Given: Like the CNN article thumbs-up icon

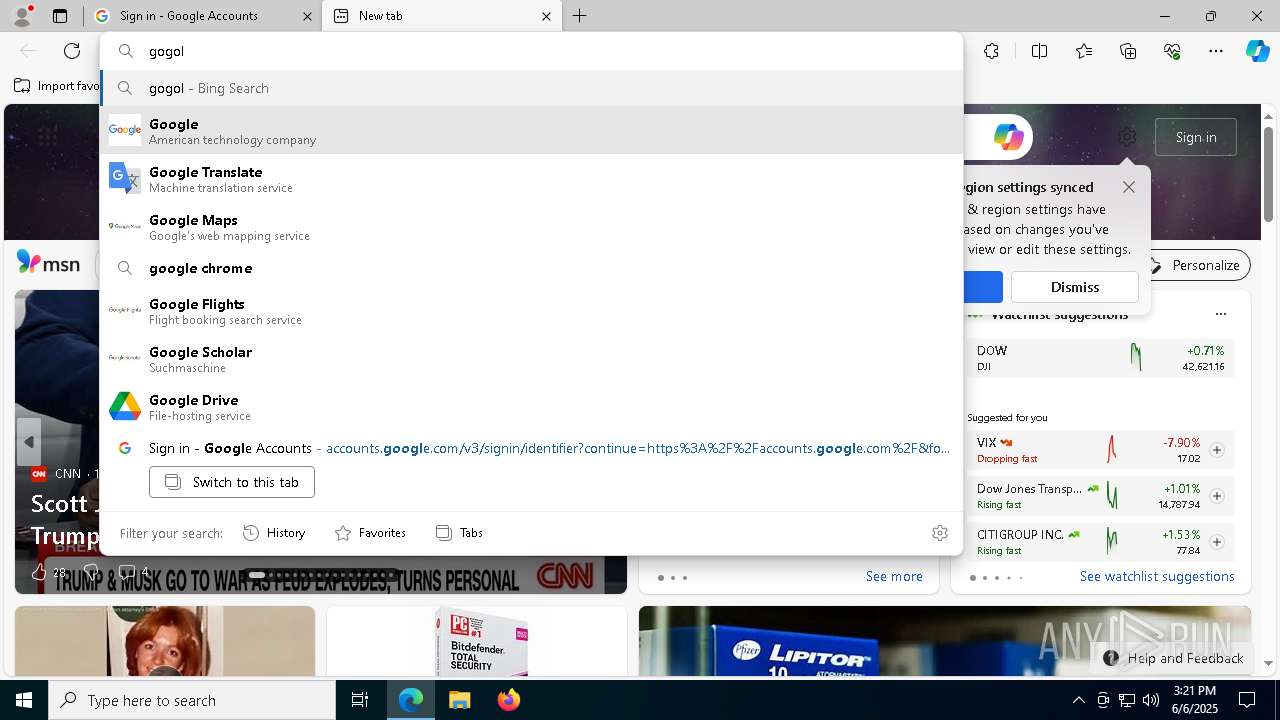Looking at the screenshot, I should tap(39, 572).
